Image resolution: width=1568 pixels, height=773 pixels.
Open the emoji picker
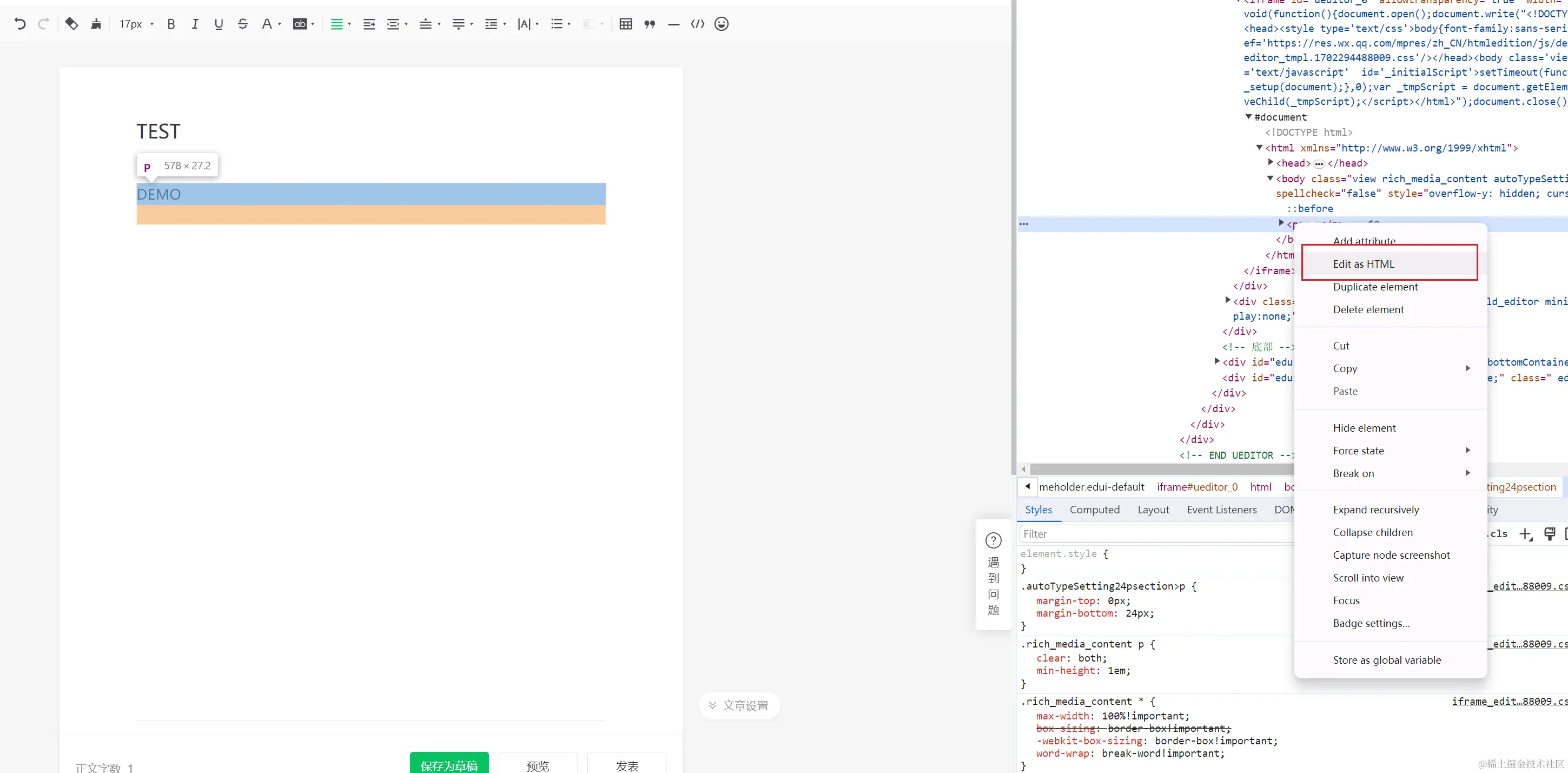(722, 24)
